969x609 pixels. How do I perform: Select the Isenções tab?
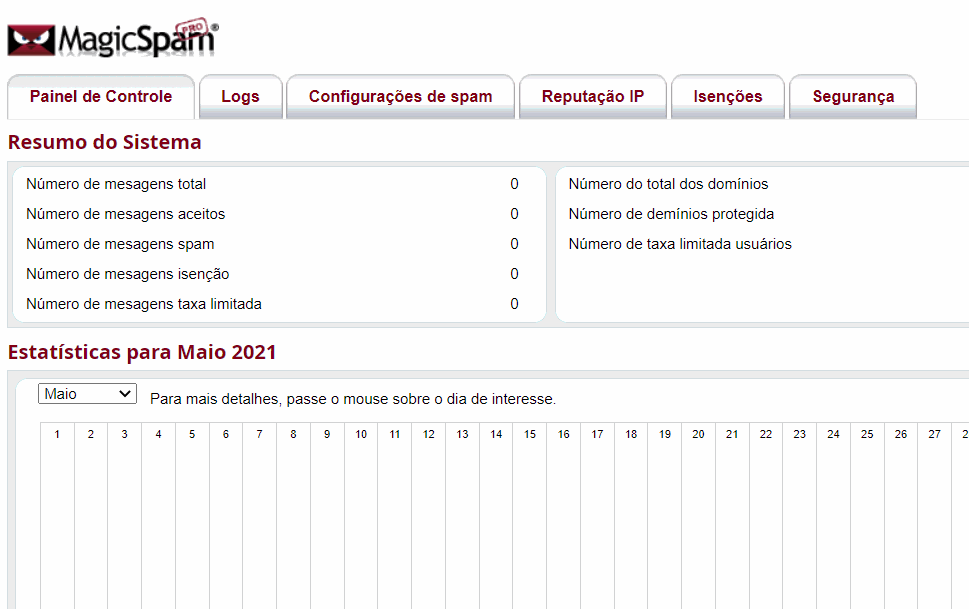click(x=728, y=97)
